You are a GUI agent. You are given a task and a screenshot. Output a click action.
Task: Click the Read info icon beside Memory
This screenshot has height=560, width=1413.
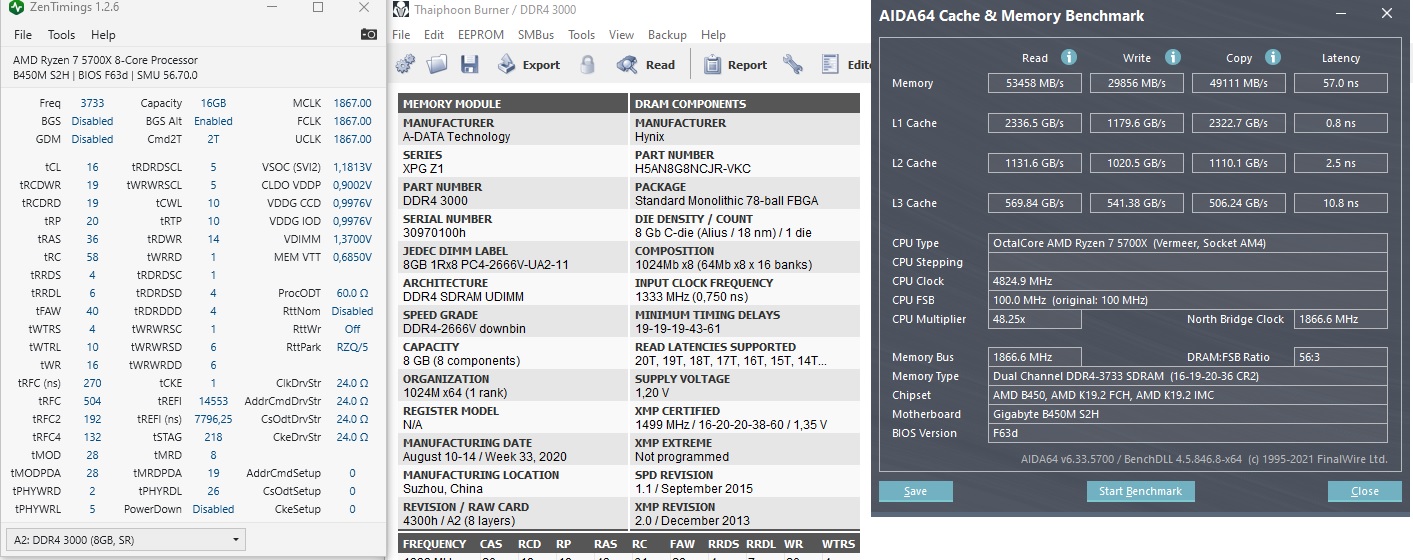click(x=1068, y=58)
